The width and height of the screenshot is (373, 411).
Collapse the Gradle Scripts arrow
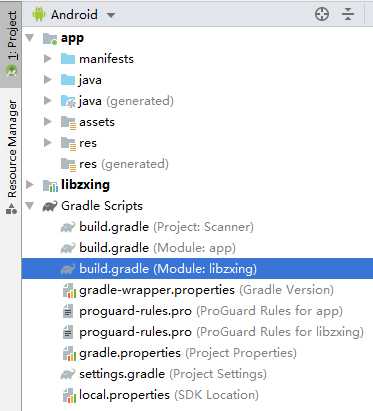[30, 206]
